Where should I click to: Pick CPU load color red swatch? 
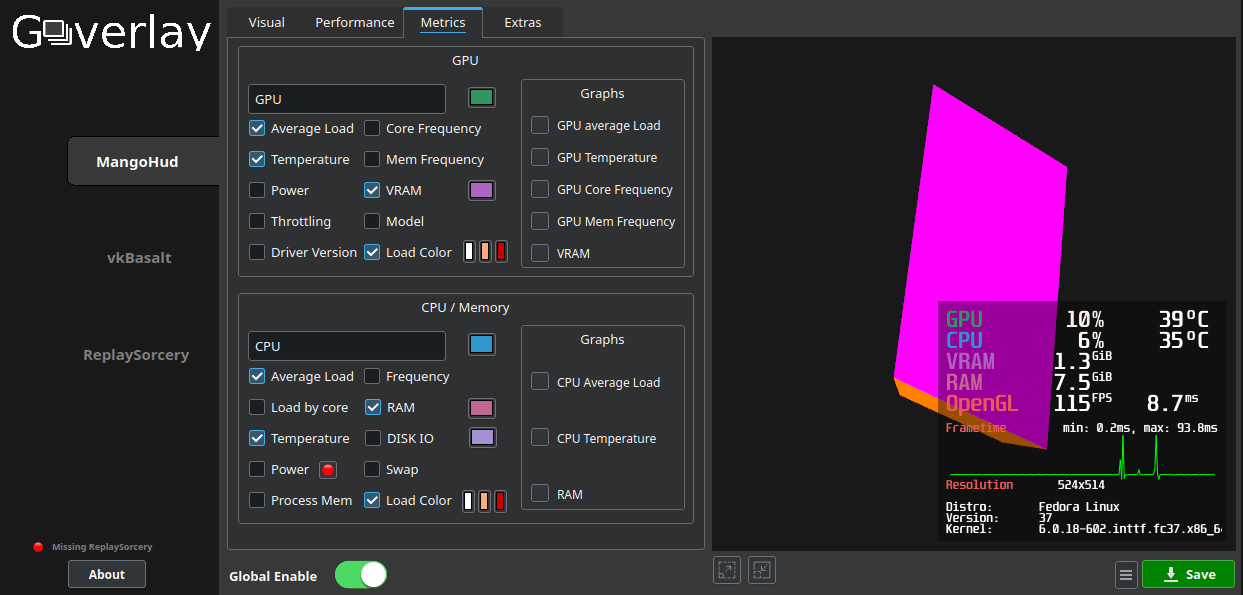(501, 500)
